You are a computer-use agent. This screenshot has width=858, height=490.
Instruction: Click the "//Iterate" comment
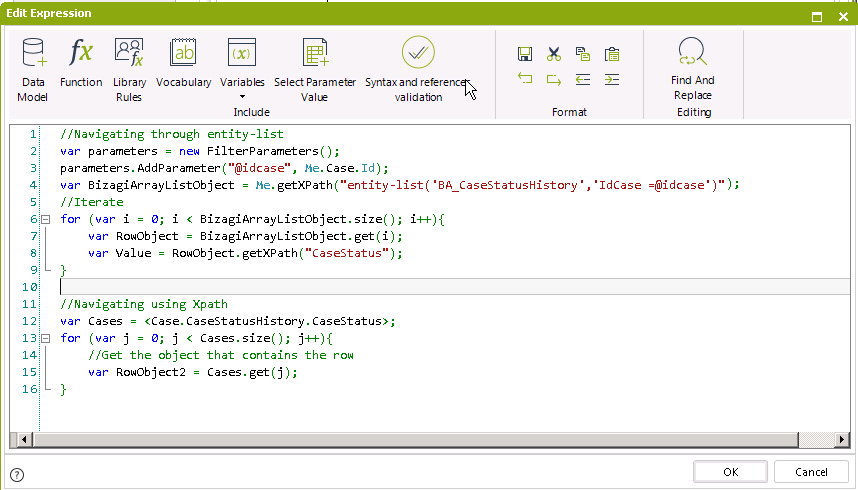(92, 202)
